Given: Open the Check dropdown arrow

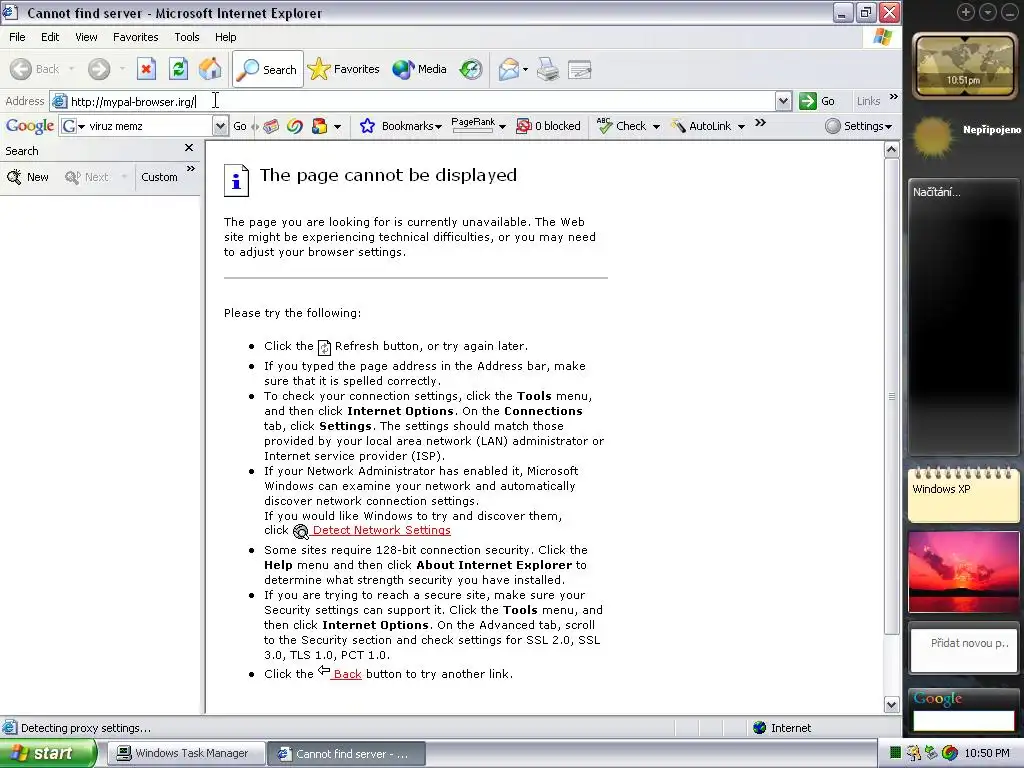Looking at the screenshot, I should (656, 127).
